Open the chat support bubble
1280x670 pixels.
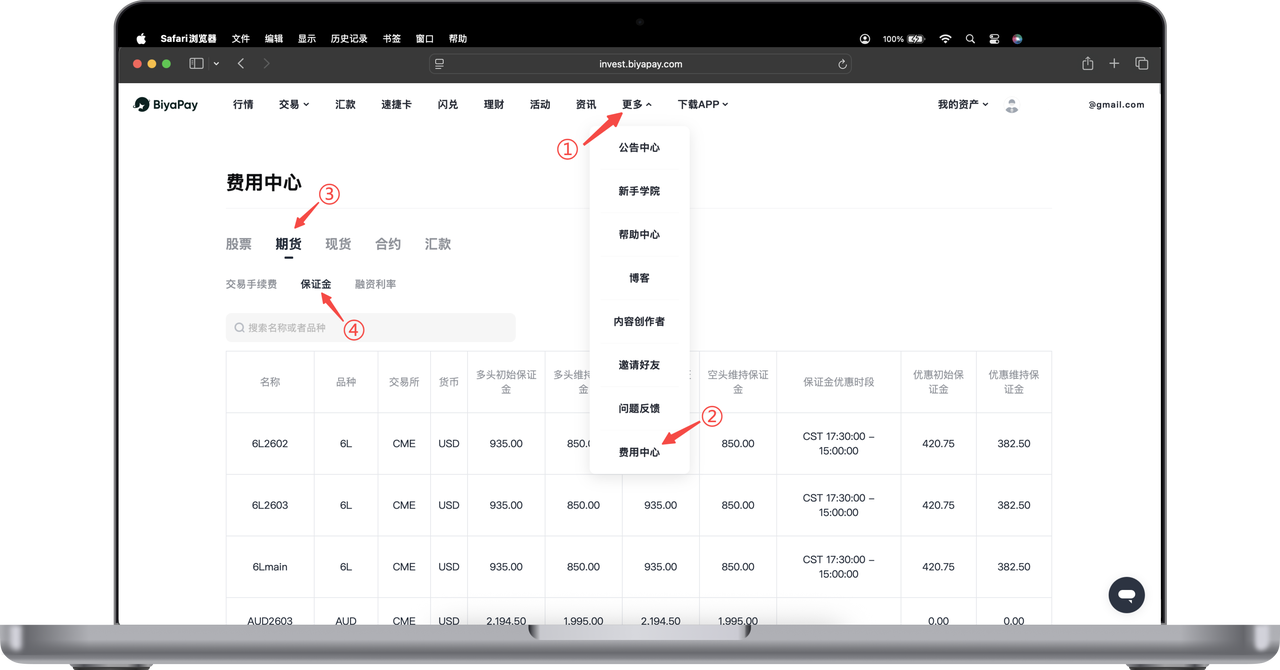[x=1126, y=595]
